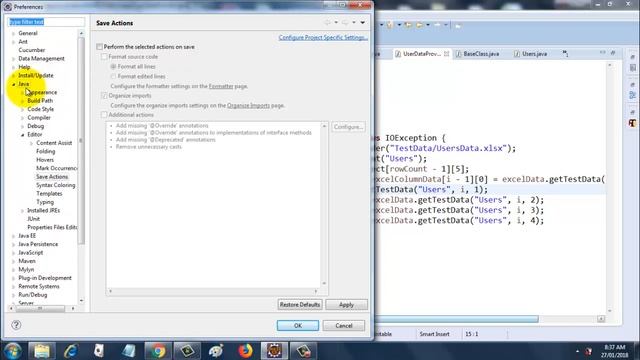
Task: Collapse the Java preferences node
Action: point(13,84)
